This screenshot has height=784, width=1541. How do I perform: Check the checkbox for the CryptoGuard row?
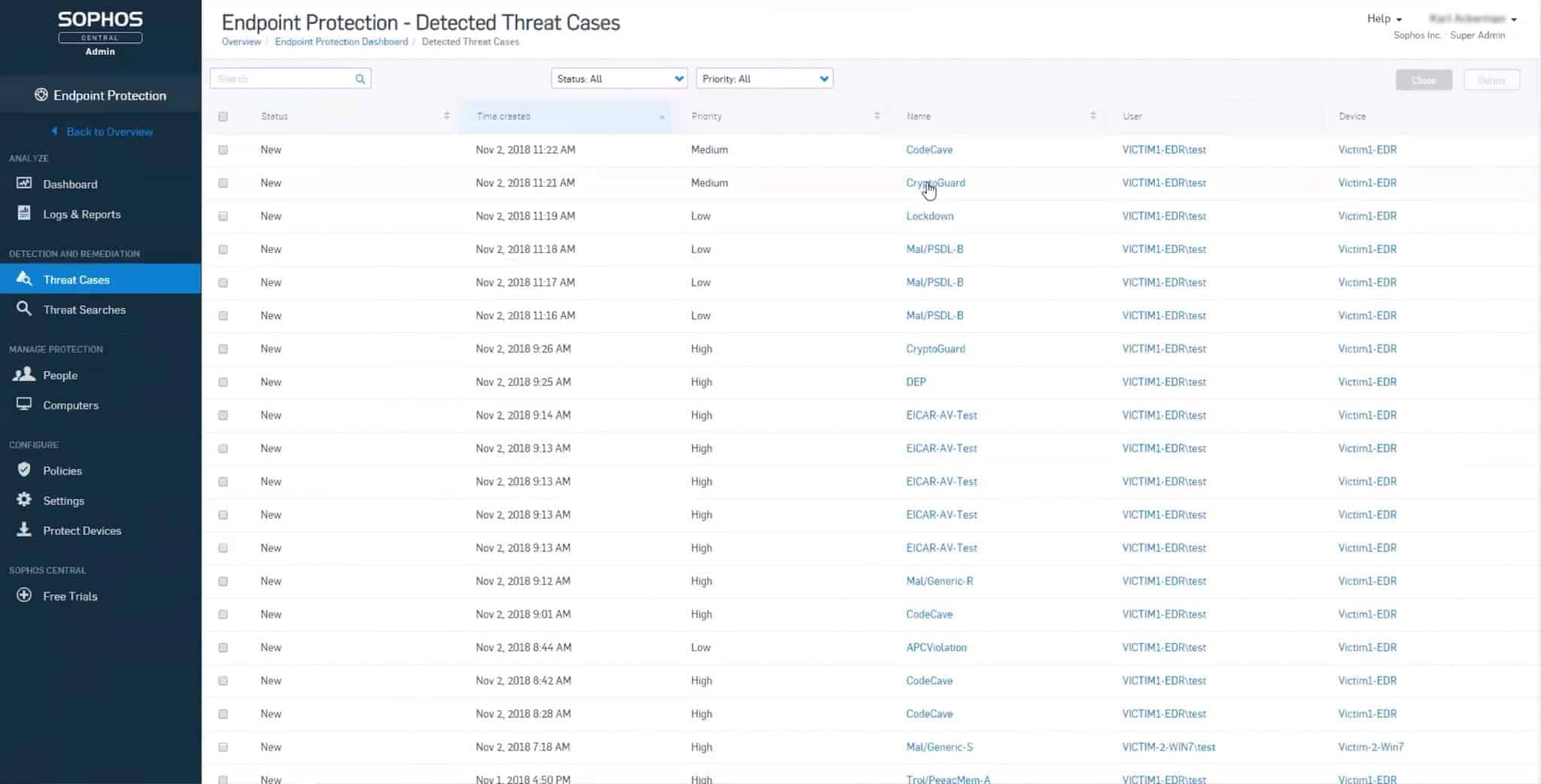point(223,183)
